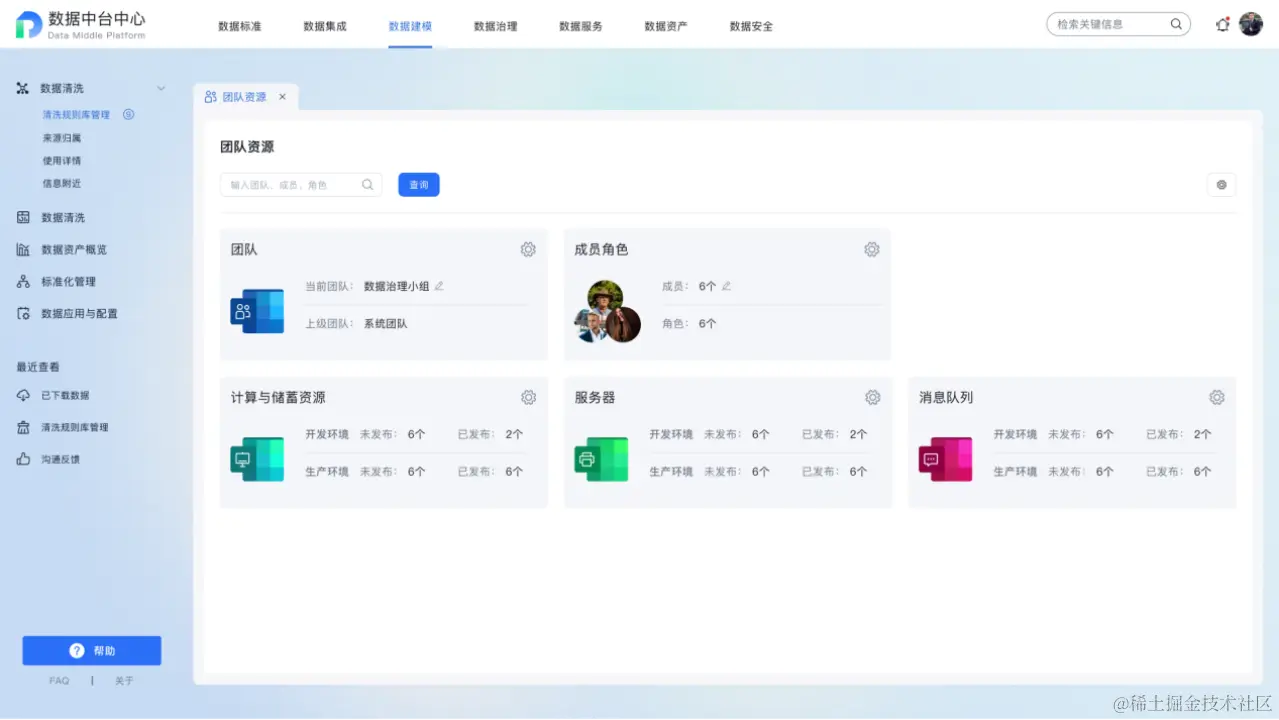Select the 团队资源 tab

tap(241, 96)
